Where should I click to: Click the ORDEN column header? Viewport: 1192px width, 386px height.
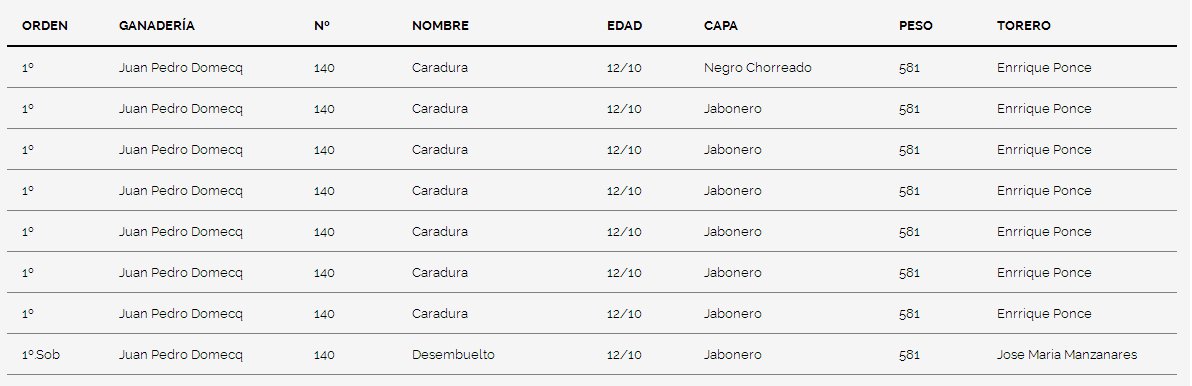pyautogui.click(x=45, y=26)
